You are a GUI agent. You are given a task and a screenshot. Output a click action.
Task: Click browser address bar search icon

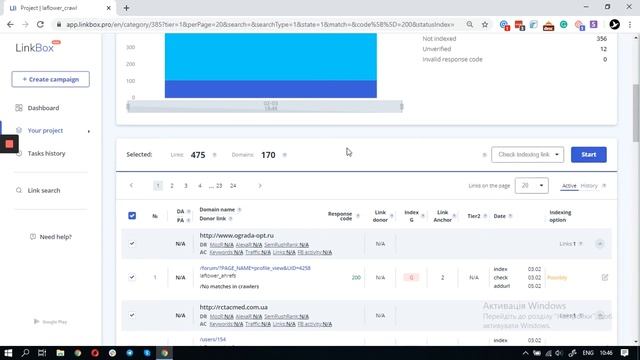point(470,24)
